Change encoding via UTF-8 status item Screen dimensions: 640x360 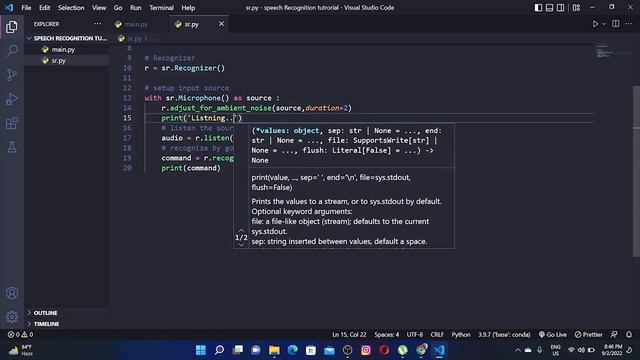point(415,335)
